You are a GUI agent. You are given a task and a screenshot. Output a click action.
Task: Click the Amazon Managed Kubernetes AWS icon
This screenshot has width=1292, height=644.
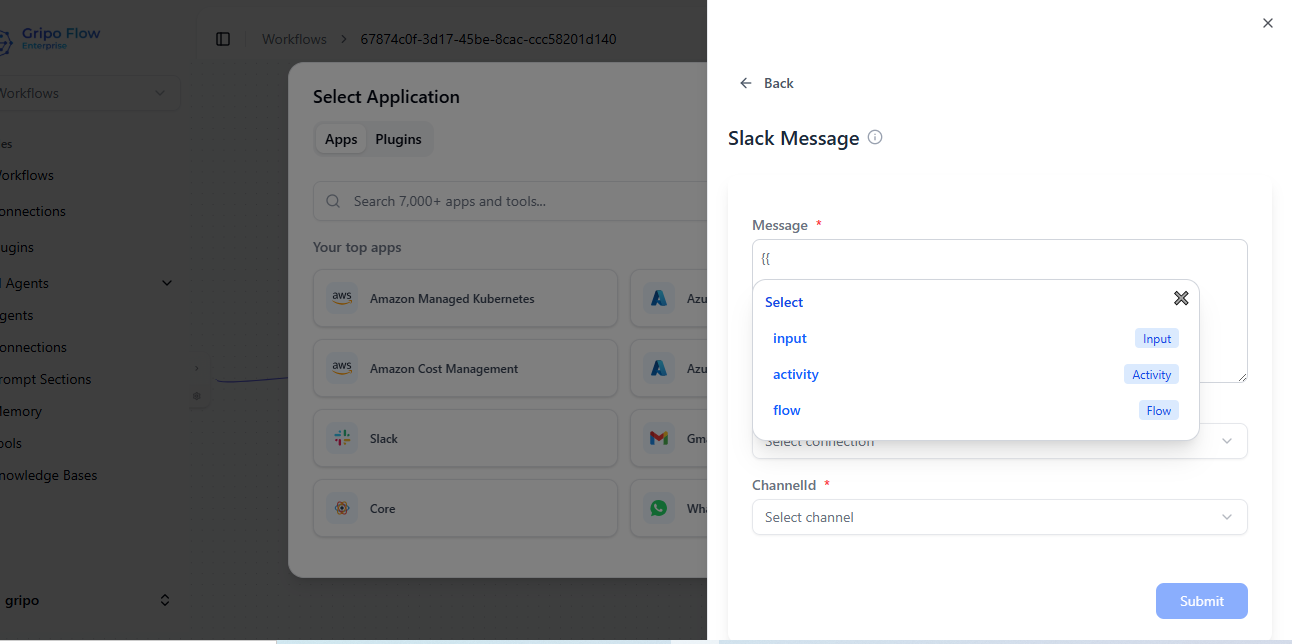coord(342,298)
